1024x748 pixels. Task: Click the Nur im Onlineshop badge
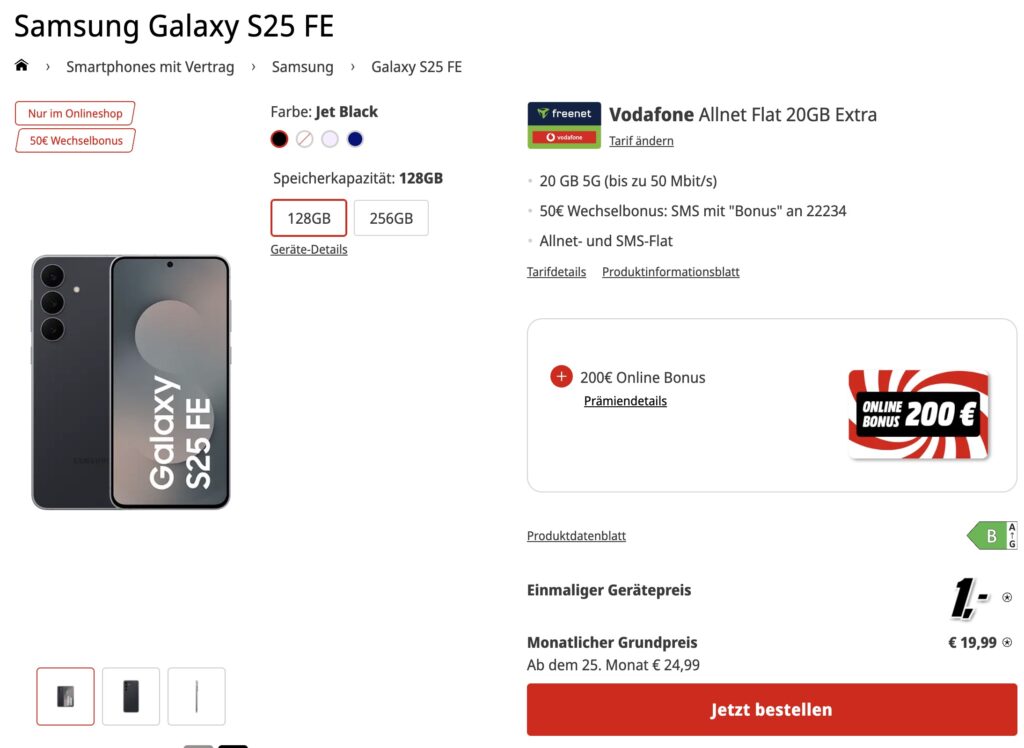coord(75,113)
